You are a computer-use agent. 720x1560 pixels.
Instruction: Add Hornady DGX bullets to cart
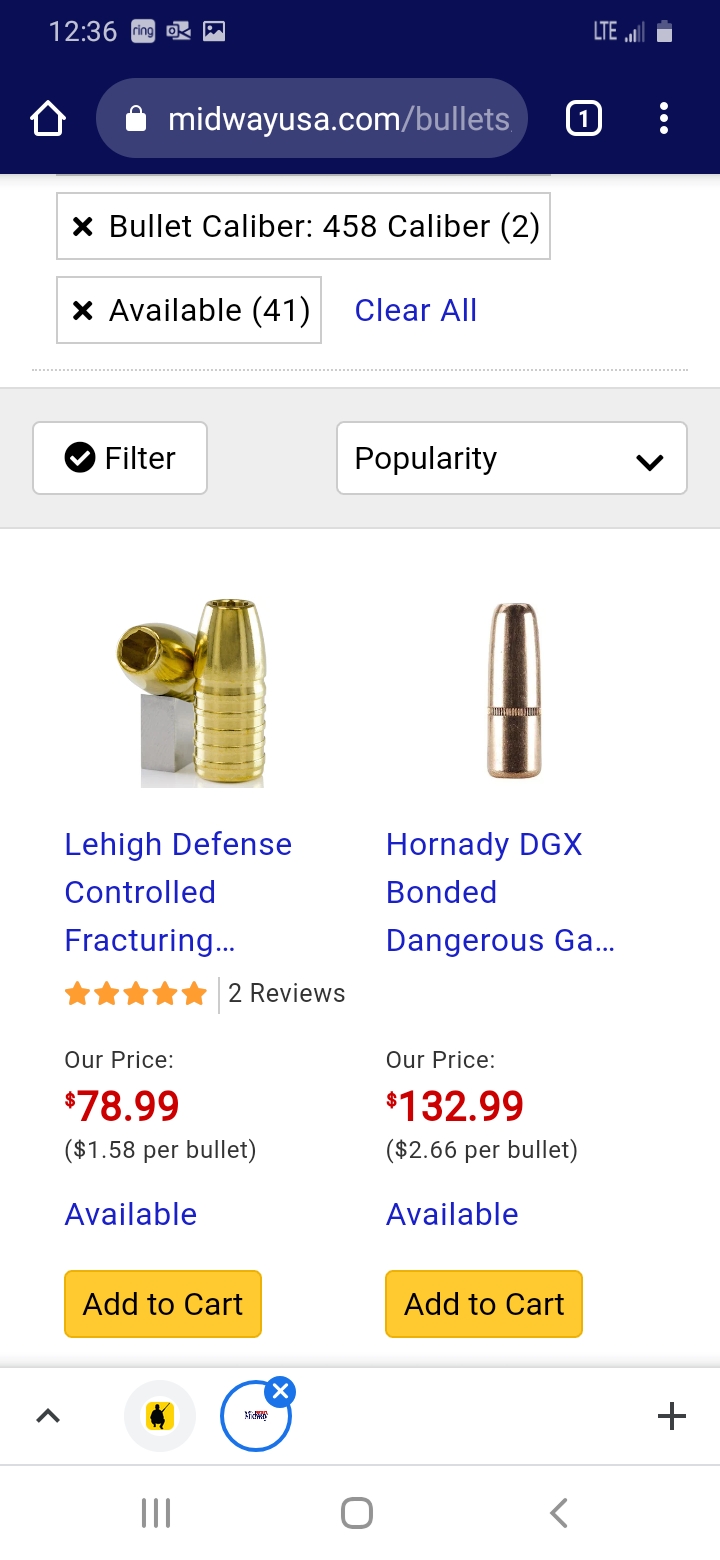pyautogui.click(x=484, y=1304)
